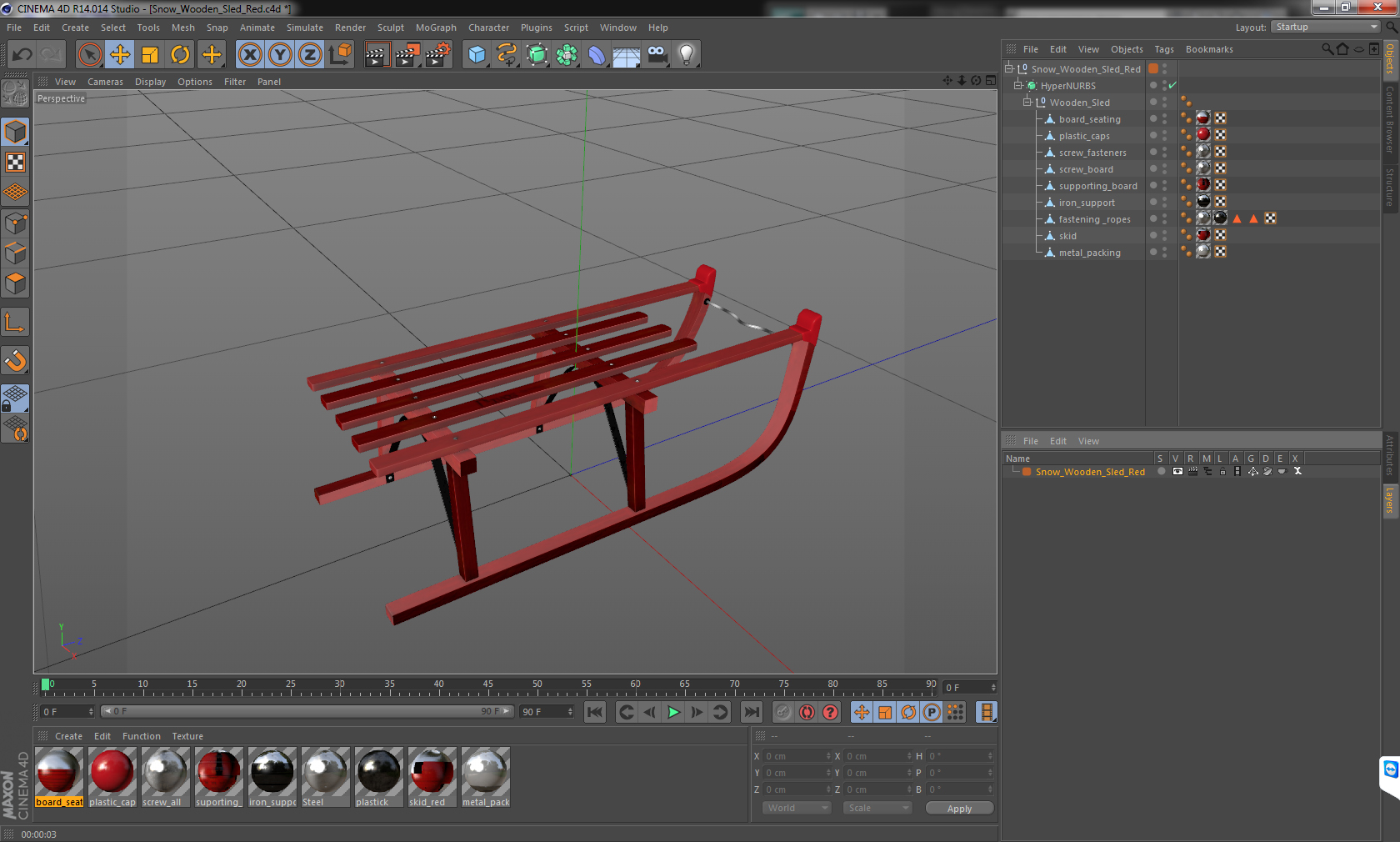The height and width of the screenshot is (842, 1400).
Task: Open the Render Settings clapperboard icon
Action: 437,55
